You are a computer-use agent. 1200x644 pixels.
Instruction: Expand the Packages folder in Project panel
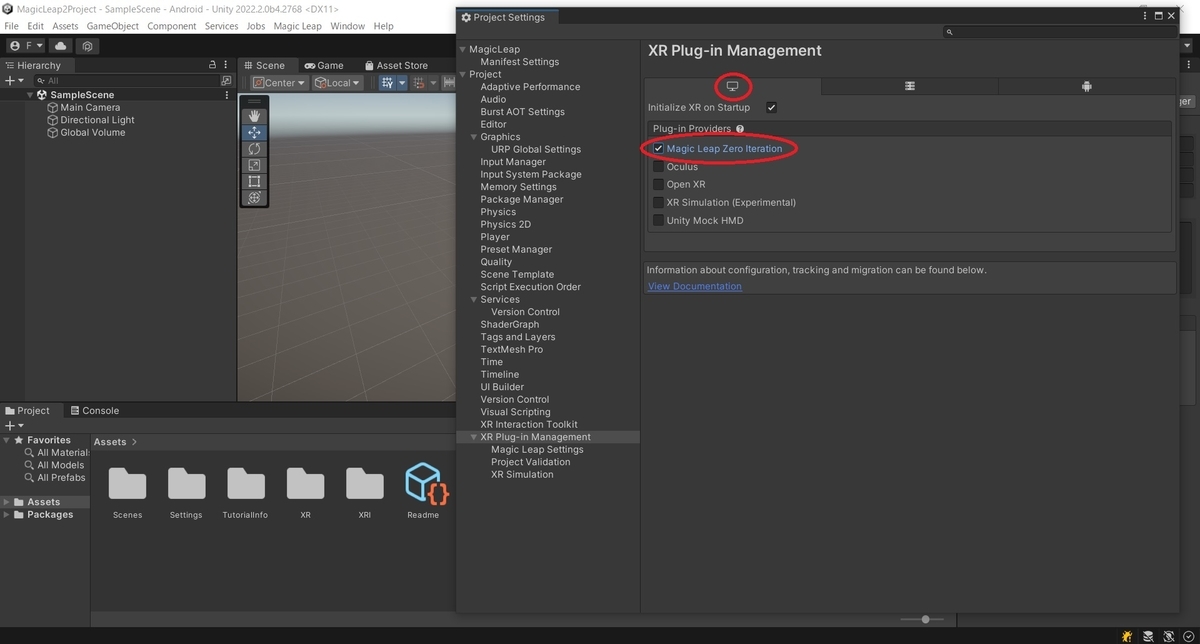[x=7, y=515]
